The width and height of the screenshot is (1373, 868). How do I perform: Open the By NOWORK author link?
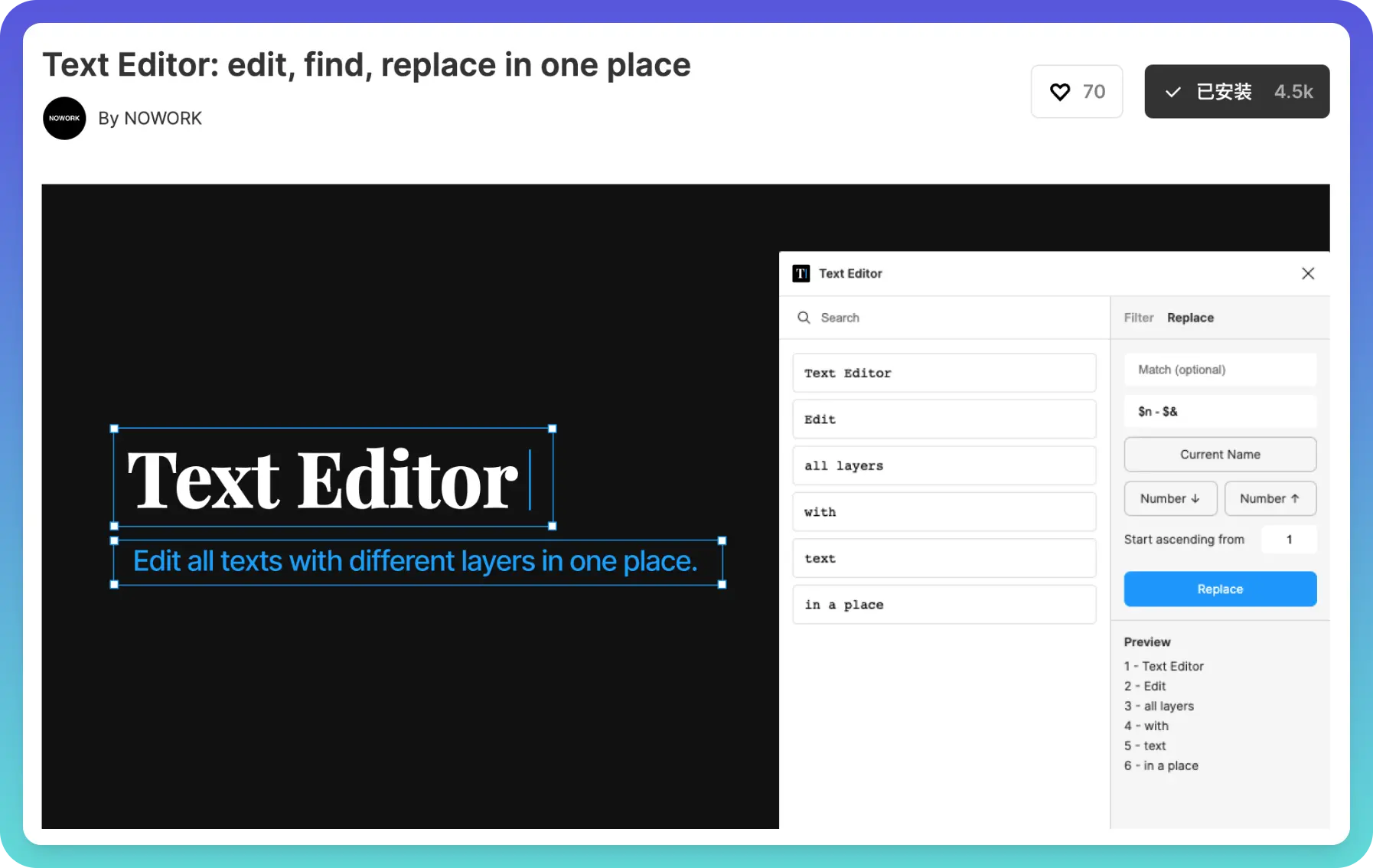[x=150, y=119]
